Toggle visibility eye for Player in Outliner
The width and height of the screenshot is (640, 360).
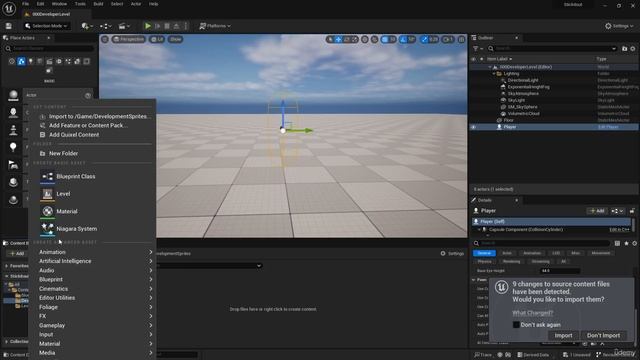[473, 127]
